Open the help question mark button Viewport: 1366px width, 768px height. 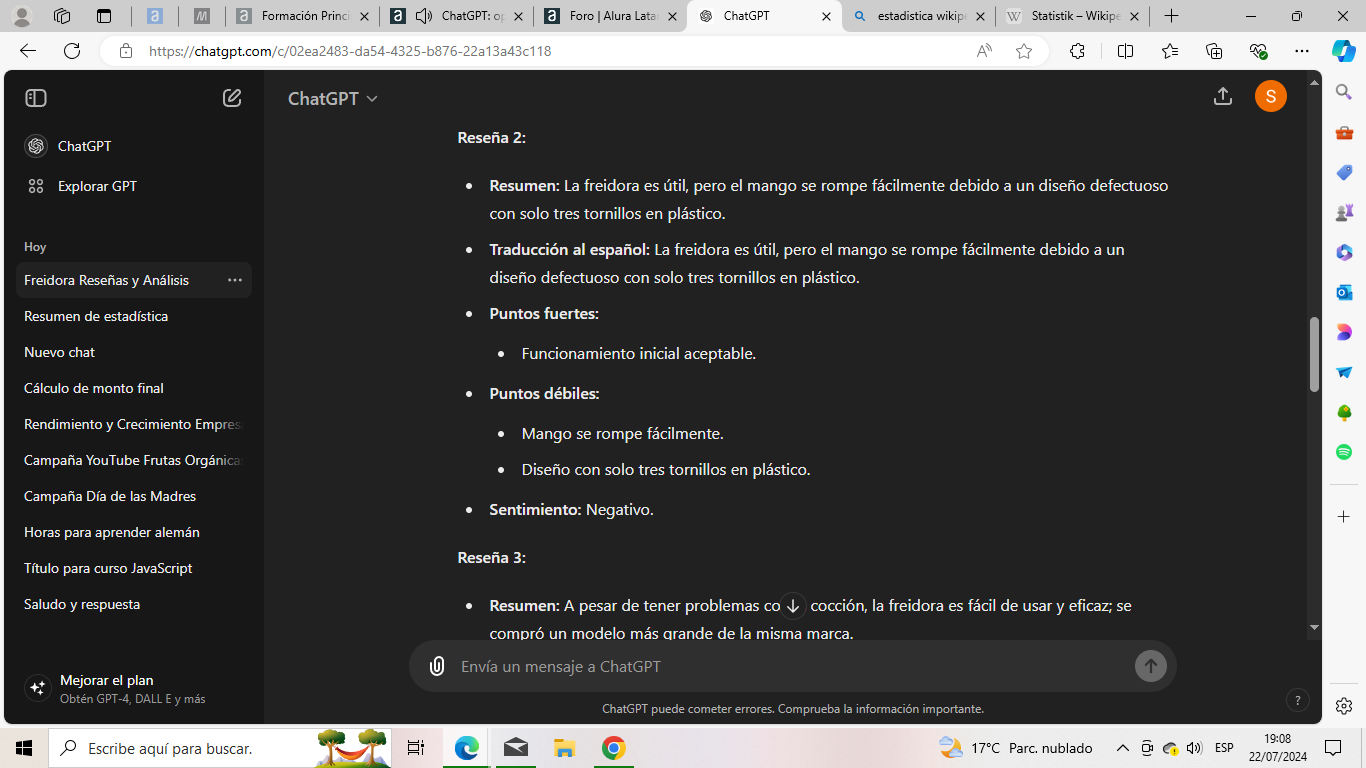click(x=1297, y=700)
